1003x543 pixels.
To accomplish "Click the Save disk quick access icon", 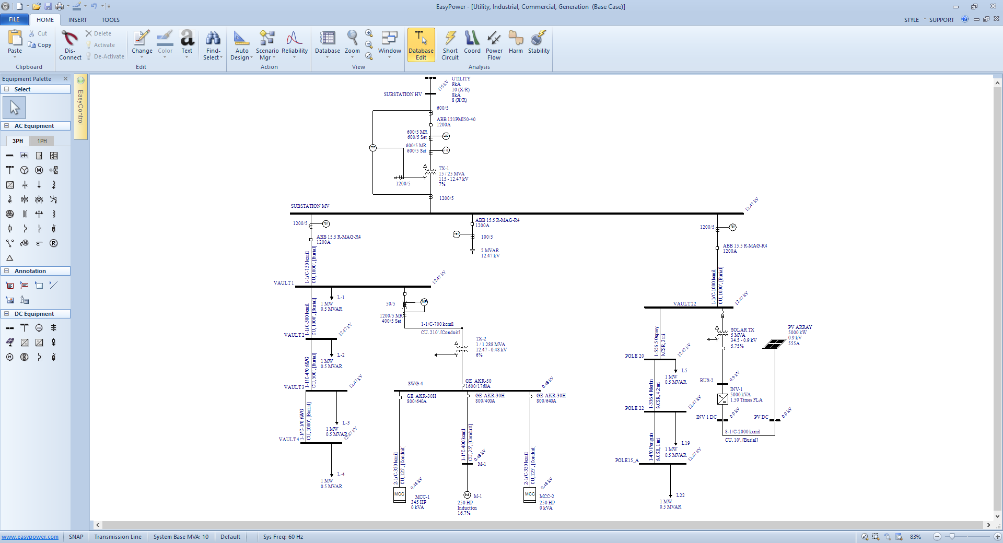I will (48, 6).
